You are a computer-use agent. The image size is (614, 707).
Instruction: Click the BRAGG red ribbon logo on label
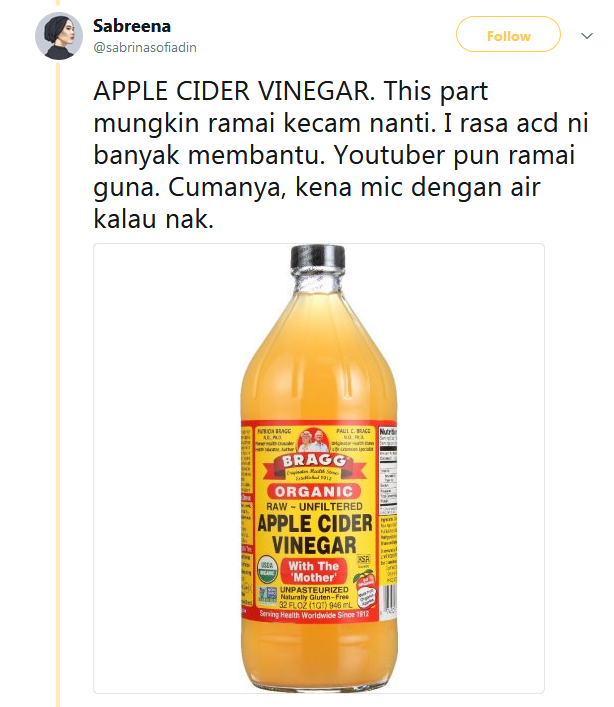coord(314,466)
